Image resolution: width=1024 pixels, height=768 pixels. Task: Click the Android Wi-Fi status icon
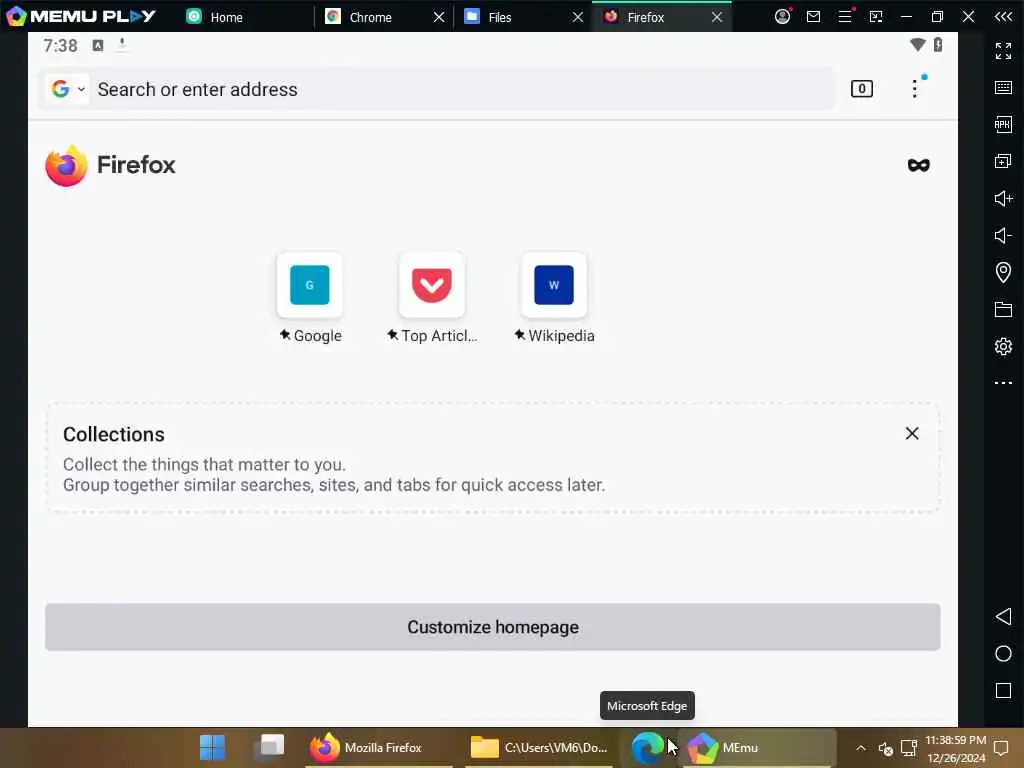click(918, 44)
